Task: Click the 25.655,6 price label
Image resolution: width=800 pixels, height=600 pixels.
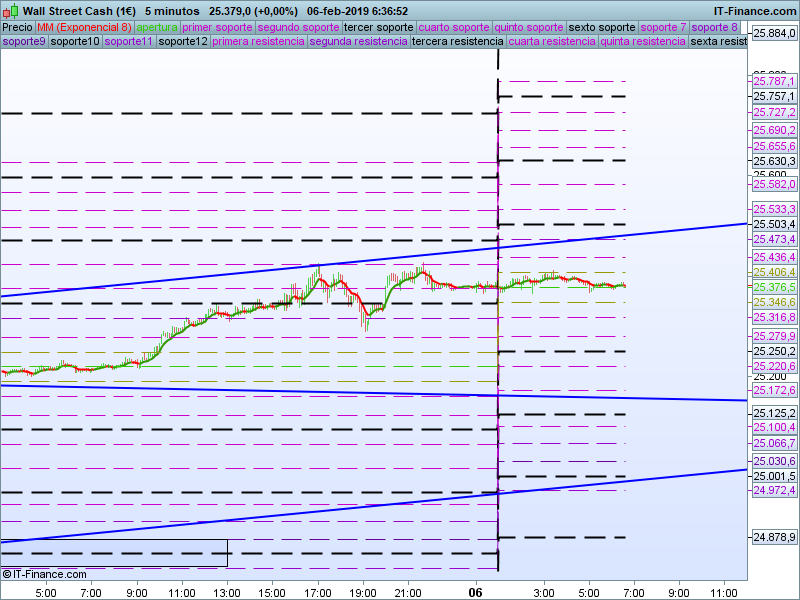Action: point(774,146)
